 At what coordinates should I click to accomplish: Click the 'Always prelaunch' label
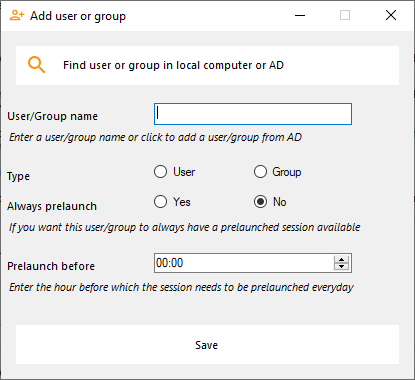(52, 206)
